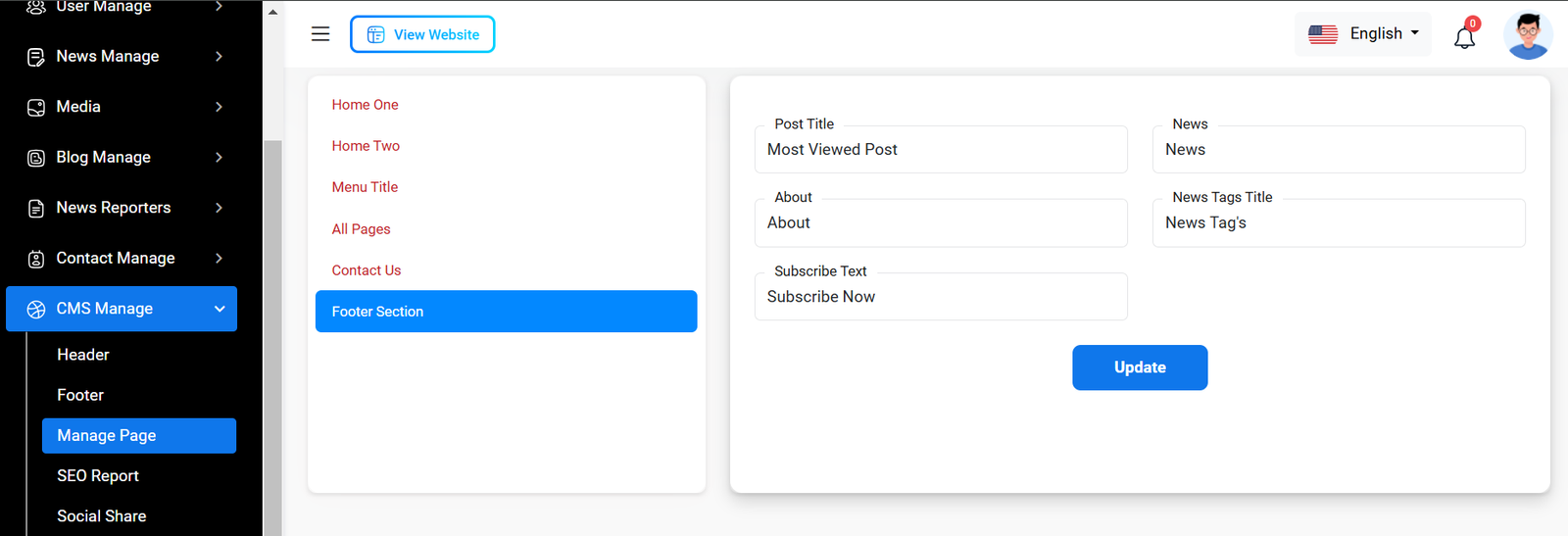The image size is (1568, 536).
Task: Click the Media sidebar icon
Action: point(36,107)
